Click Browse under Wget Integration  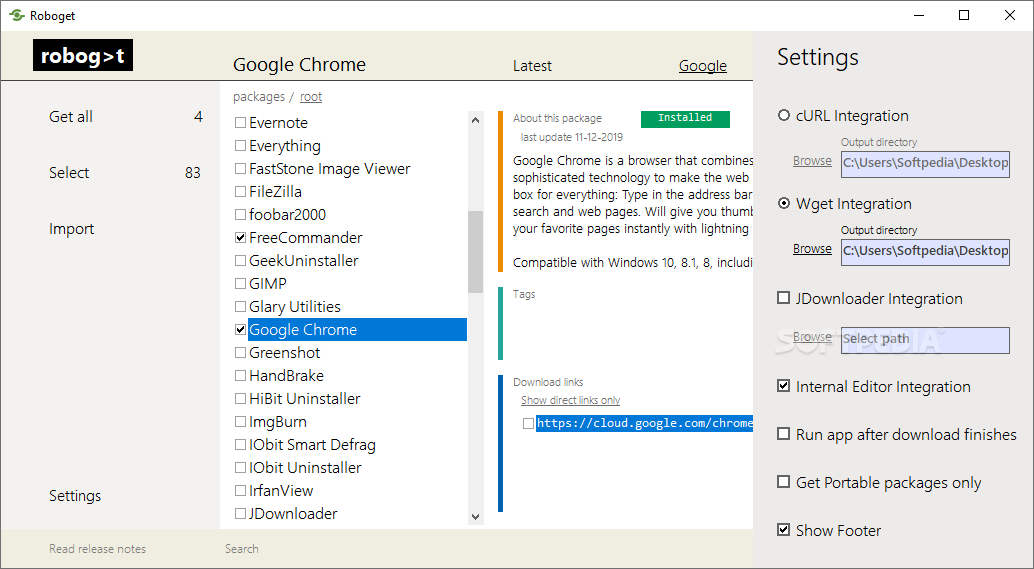tap(812, 249)
